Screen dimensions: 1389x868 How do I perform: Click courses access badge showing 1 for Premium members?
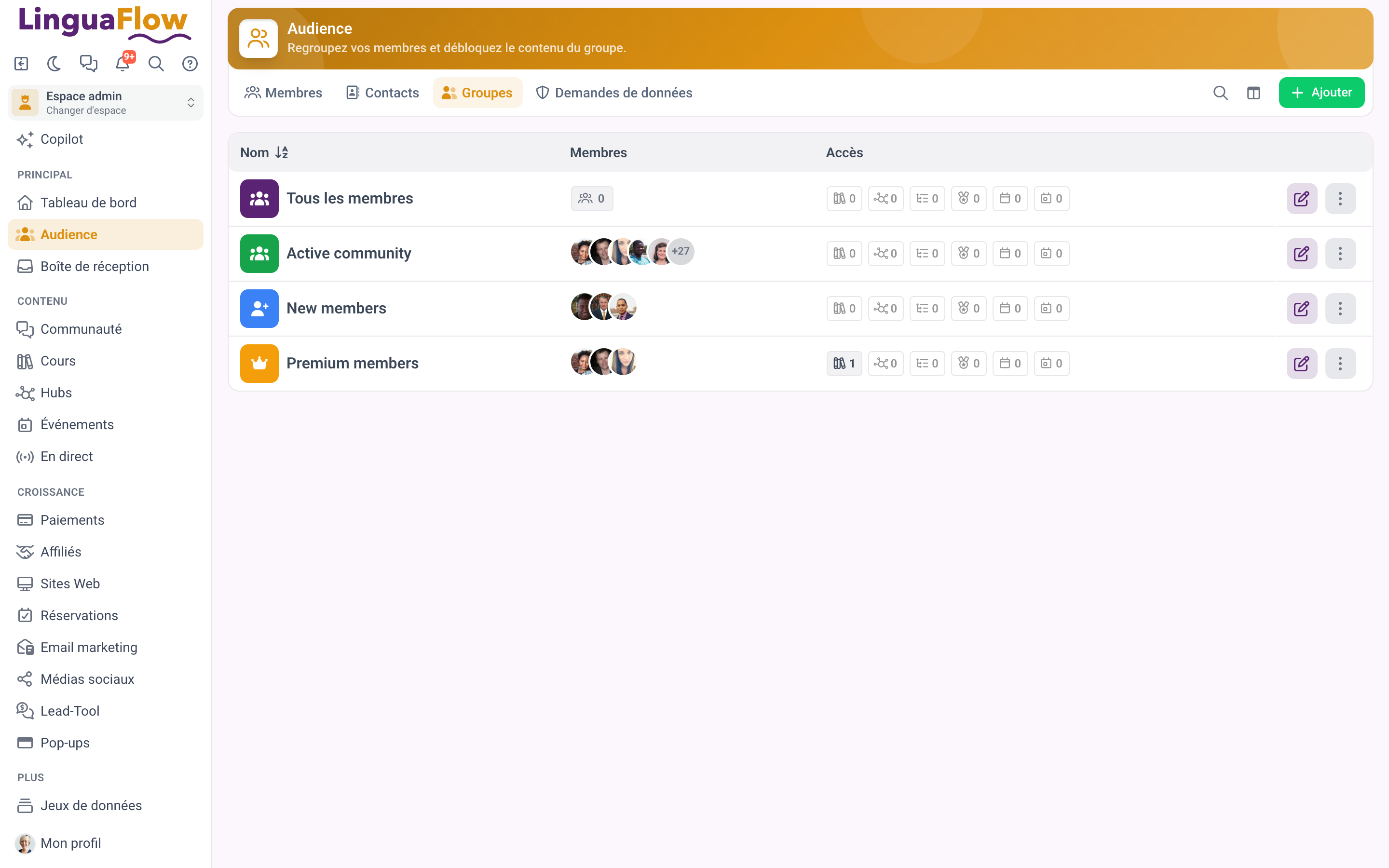pyautogui.click(x=844, y=364)
